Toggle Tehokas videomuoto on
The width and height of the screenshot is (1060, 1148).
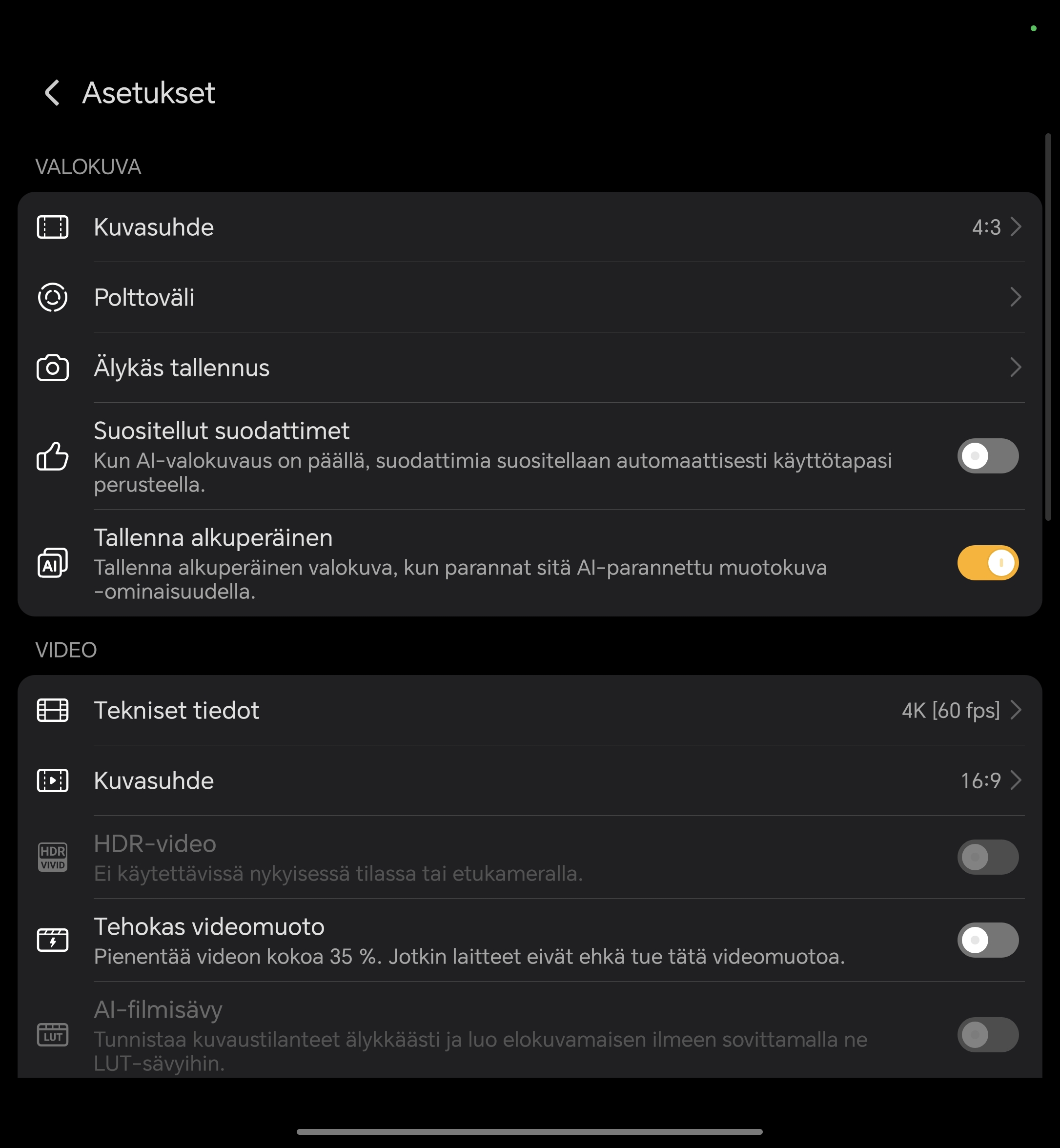tap(988, 940)
